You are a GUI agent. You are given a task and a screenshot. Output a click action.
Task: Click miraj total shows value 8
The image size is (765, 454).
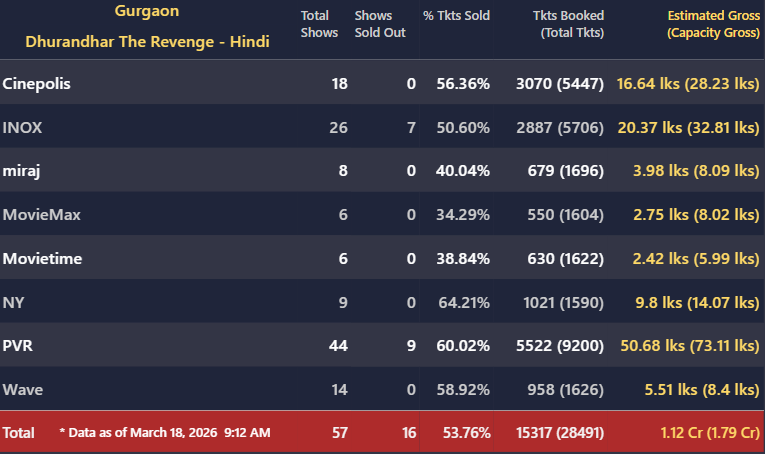coord(343,171)
